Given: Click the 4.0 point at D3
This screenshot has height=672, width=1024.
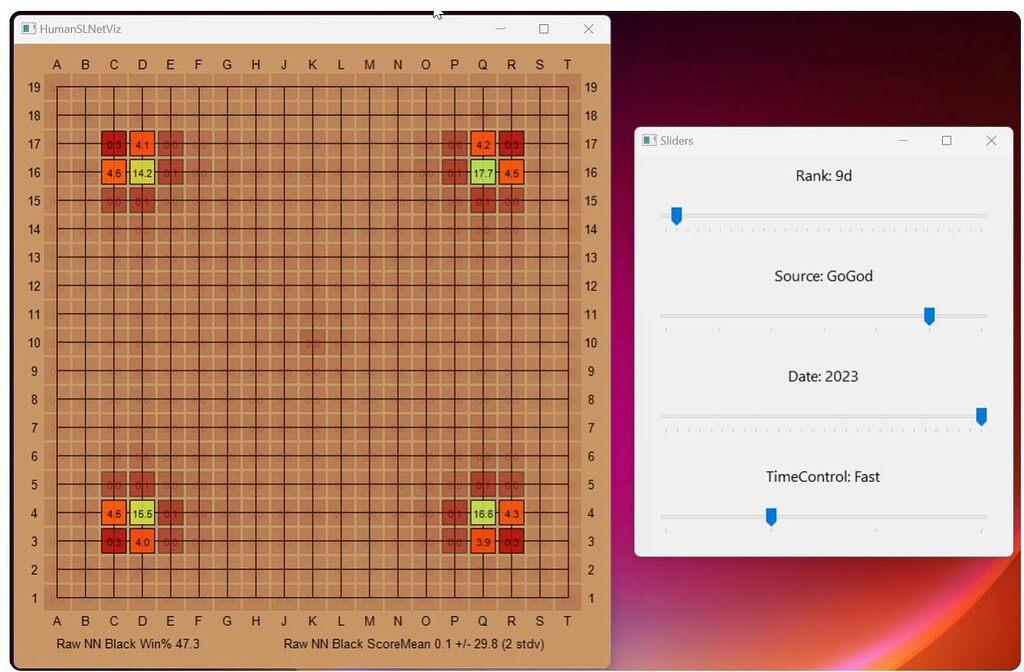Looking at the screenshot, I should pyautogui.click(x=141, y=542).
